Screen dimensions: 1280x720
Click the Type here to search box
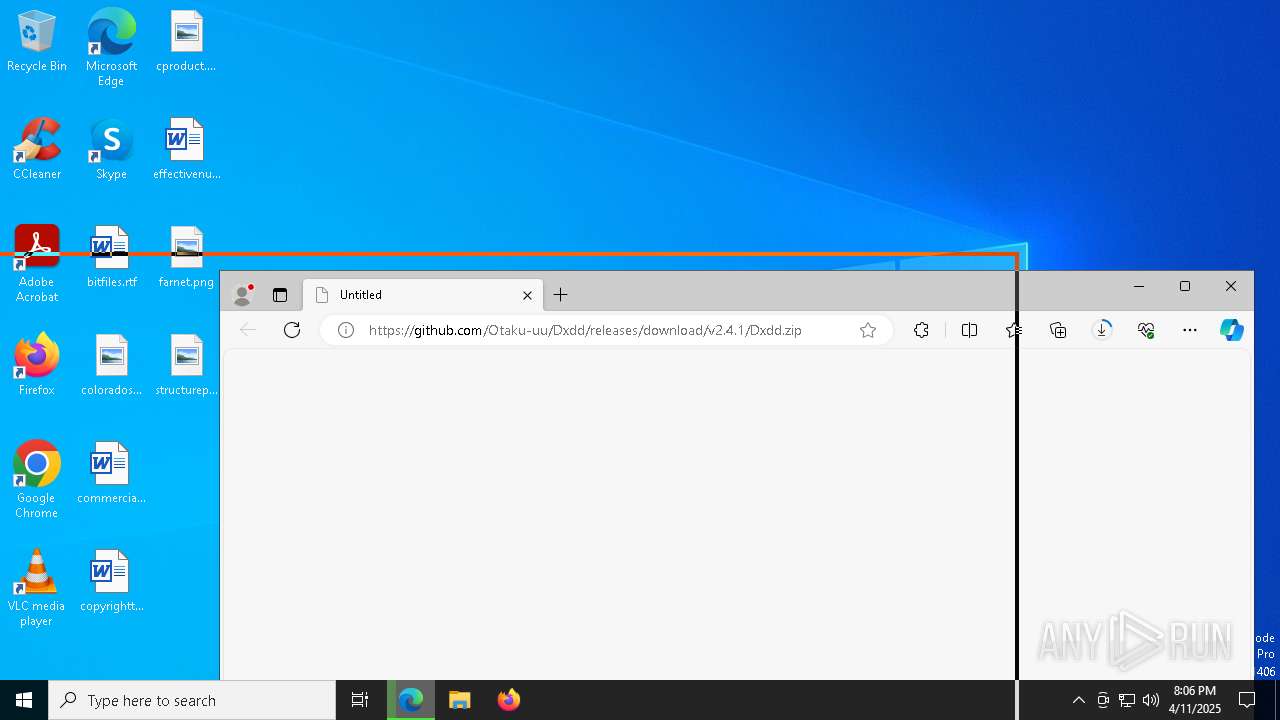[x=192, y=700]
